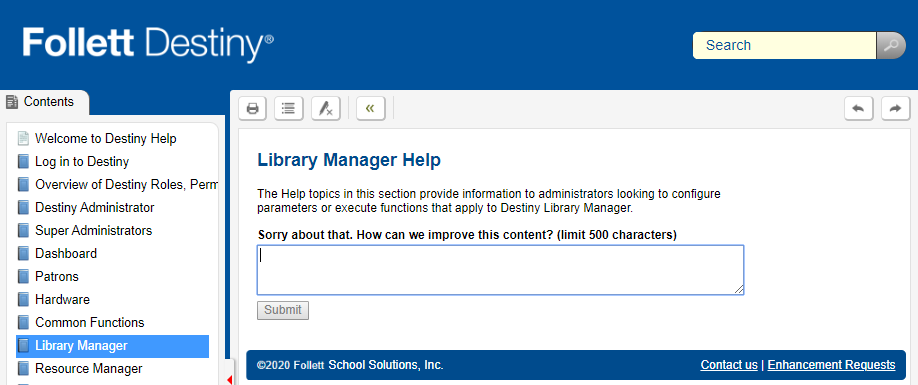Go back using the left arrow button
The image size is (918, 385).
(x=858, y=108)
